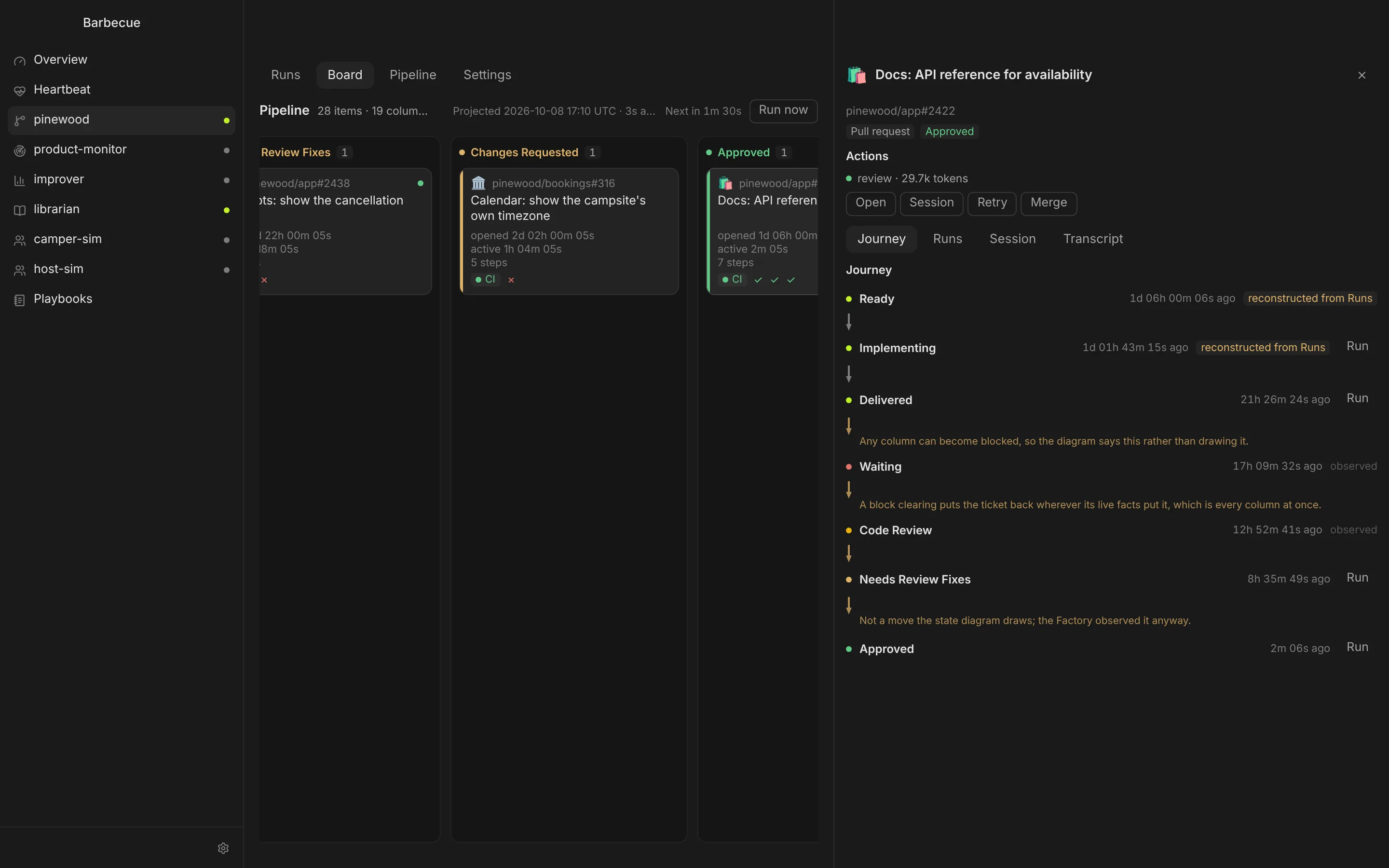This screenshot has height=868, width=1389.
Task: Click red X status on bookings#316 card
Action: click(511, 280)
